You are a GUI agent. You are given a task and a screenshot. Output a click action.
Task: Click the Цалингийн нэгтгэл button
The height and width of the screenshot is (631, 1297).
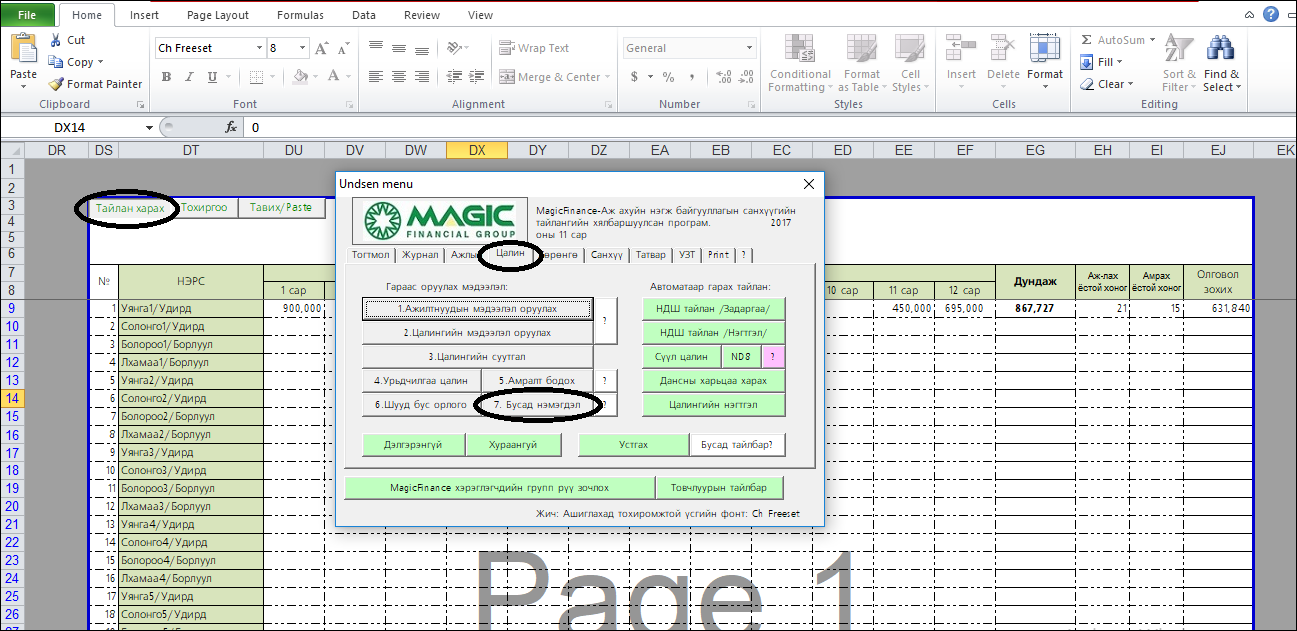713,405
